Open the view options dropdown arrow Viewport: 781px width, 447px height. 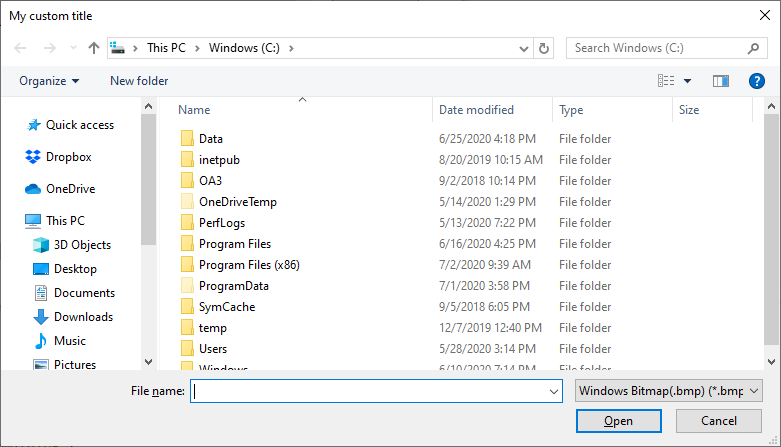[x=687, y=81]
